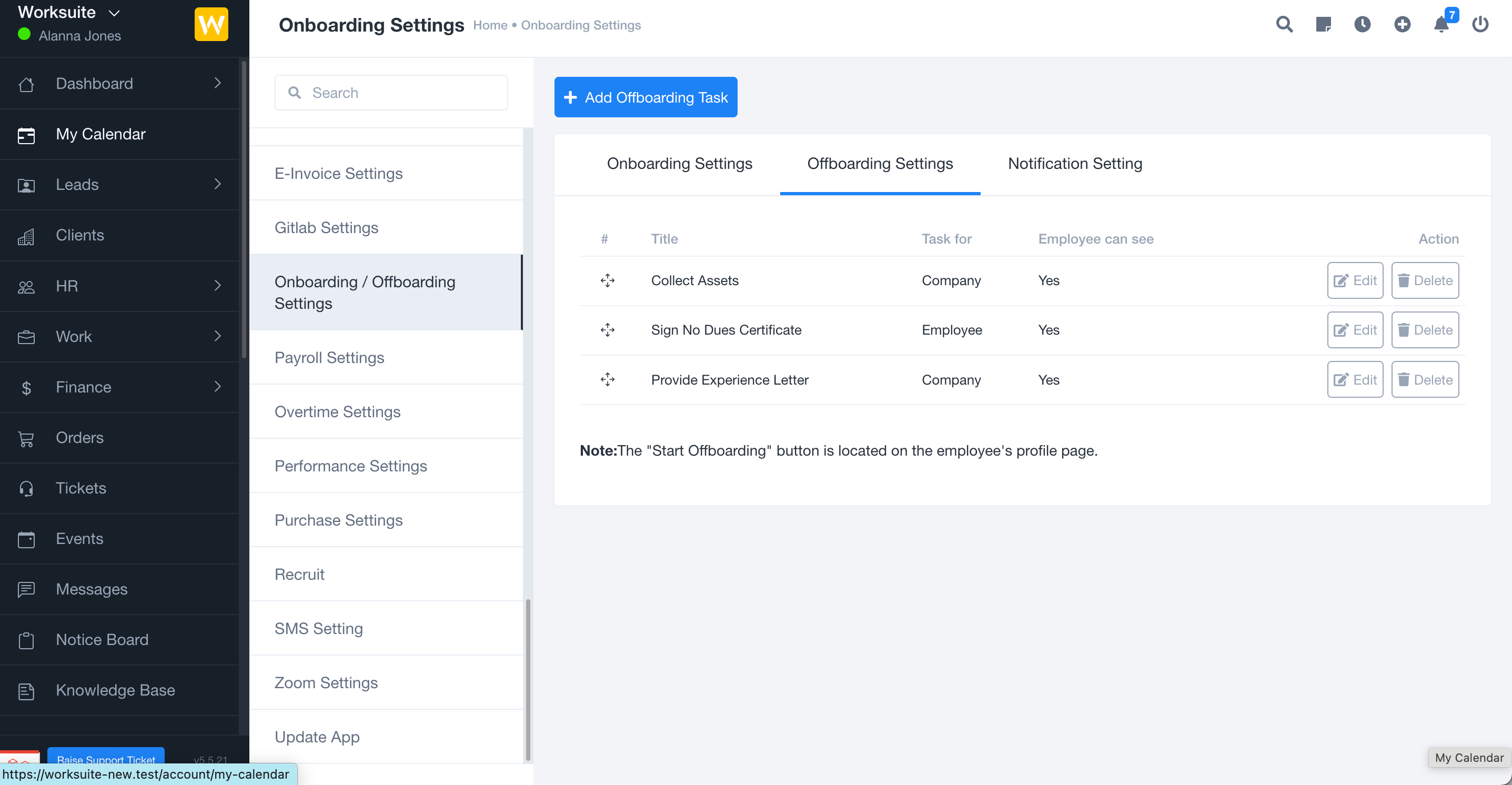Switch to the Onboarding Settings tab

(679, 164)
